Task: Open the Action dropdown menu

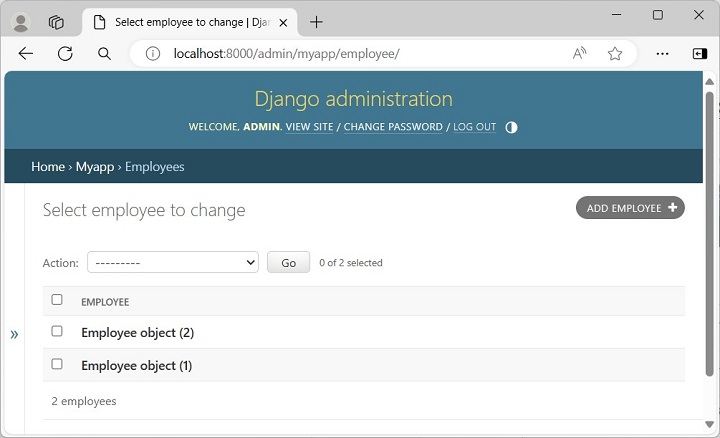Action: point(173,262)
